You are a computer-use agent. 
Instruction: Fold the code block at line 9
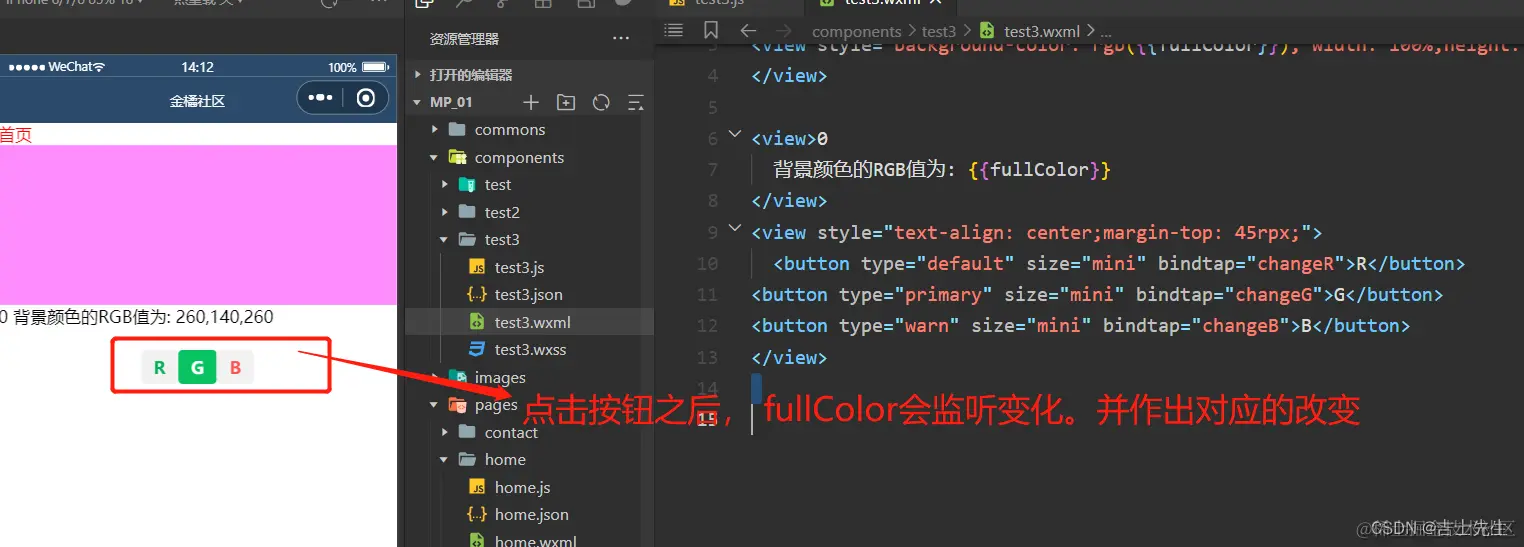736,228
